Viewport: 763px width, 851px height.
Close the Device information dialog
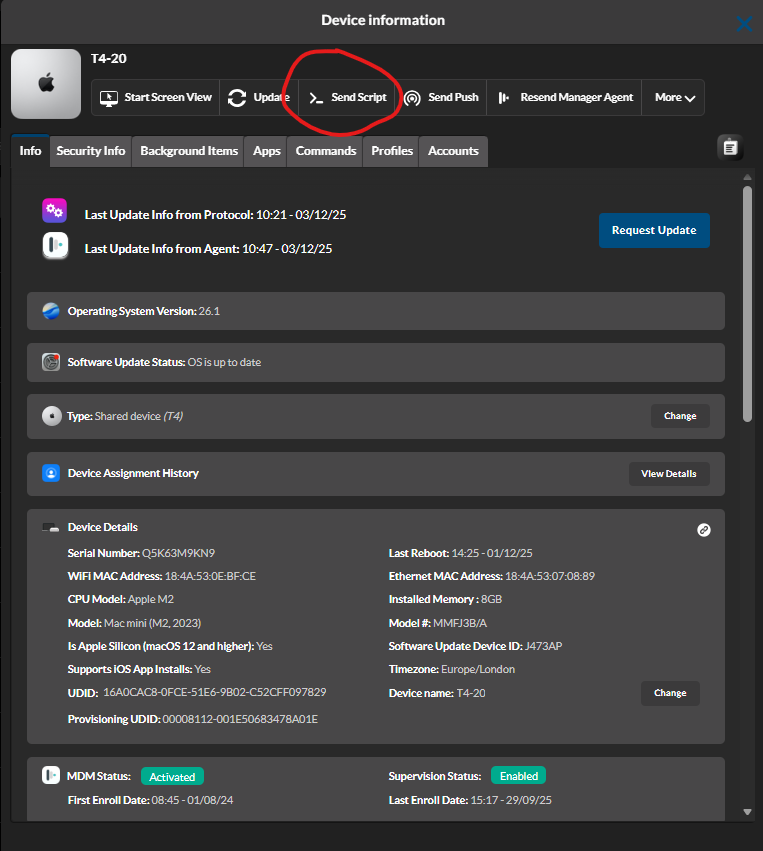pos(744,24)
